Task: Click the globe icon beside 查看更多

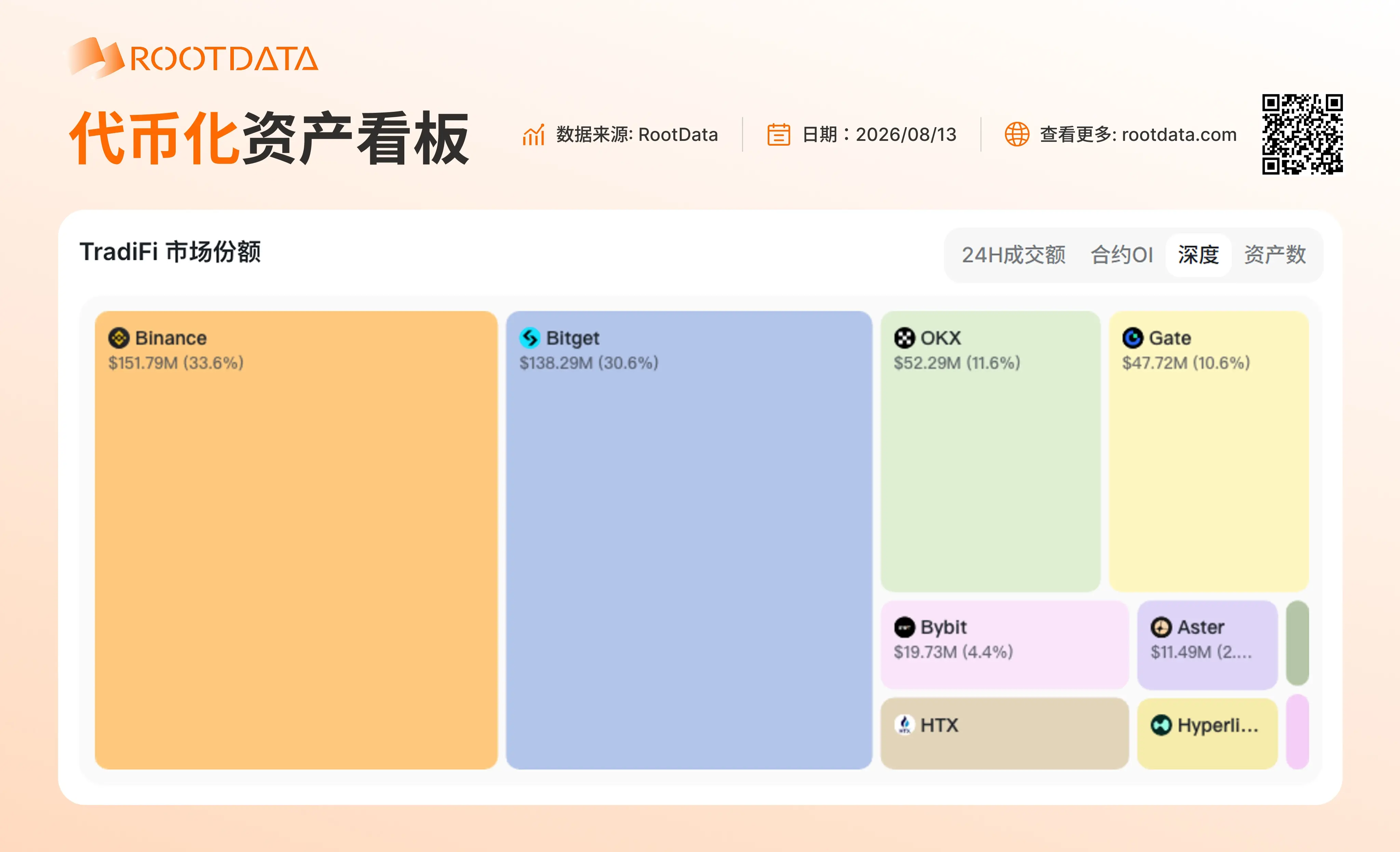Action: click(x=1017, y=135)
